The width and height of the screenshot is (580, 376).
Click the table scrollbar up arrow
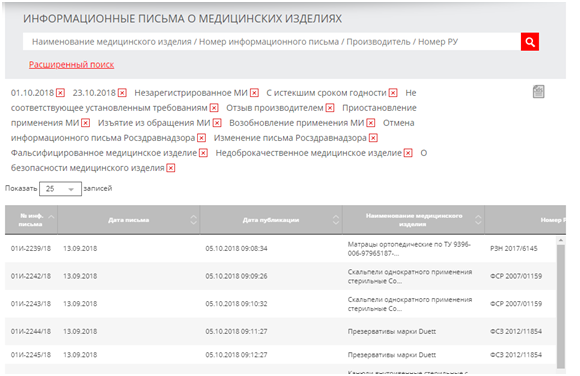(561, 241)
